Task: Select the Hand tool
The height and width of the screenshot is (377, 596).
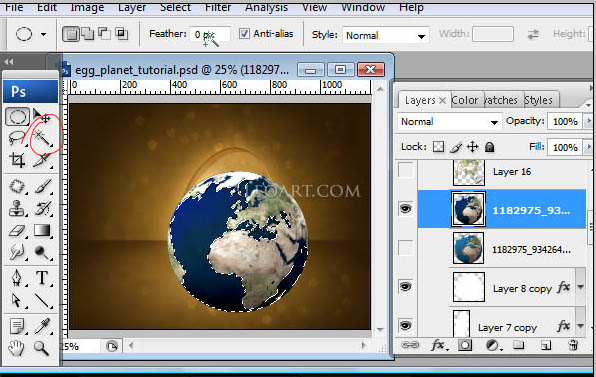Action: (x=16, y=348)
